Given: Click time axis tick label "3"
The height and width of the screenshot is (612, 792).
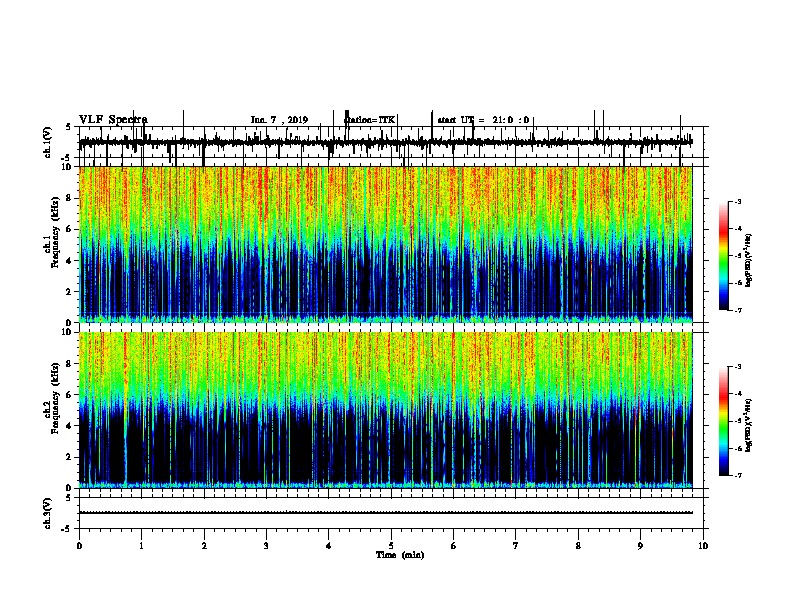Looking at the screenshot, I should coord(266,546).
